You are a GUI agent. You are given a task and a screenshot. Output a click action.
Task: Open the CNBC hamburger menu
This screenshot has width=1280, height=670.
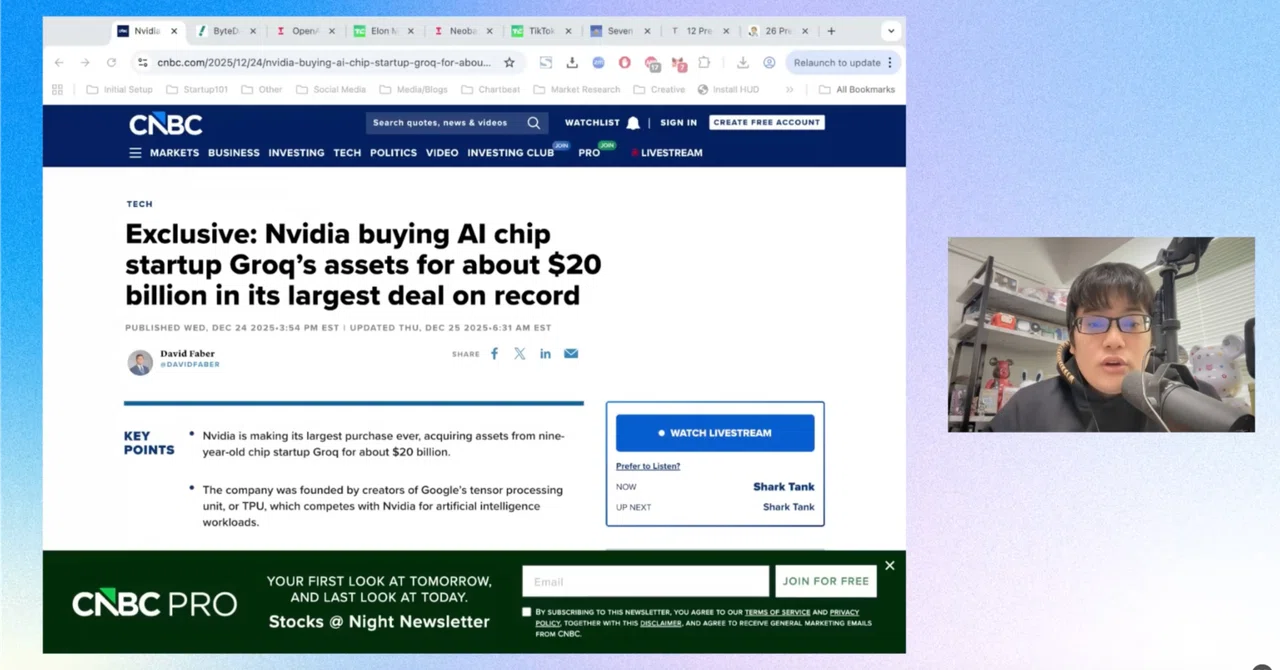point(135,153)
